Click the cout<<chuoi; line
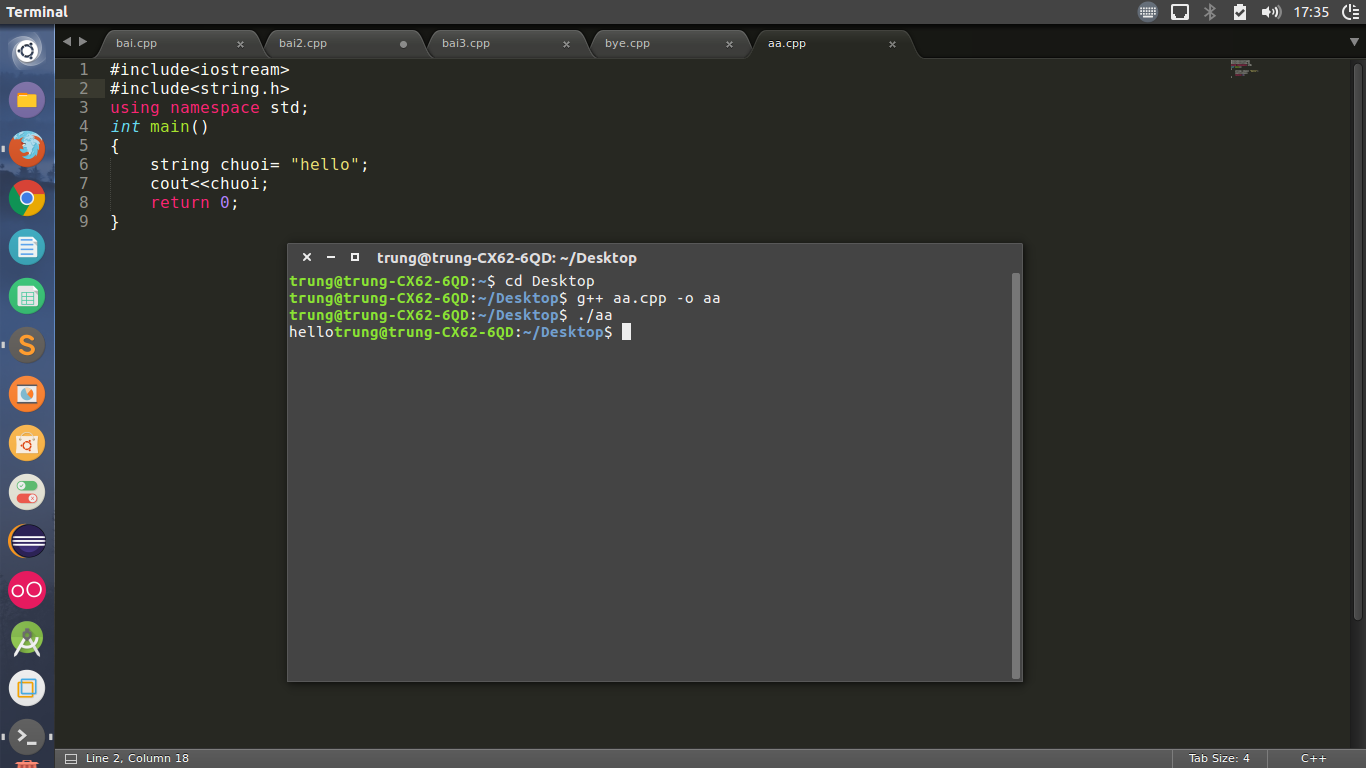 [x=210, y=183]
